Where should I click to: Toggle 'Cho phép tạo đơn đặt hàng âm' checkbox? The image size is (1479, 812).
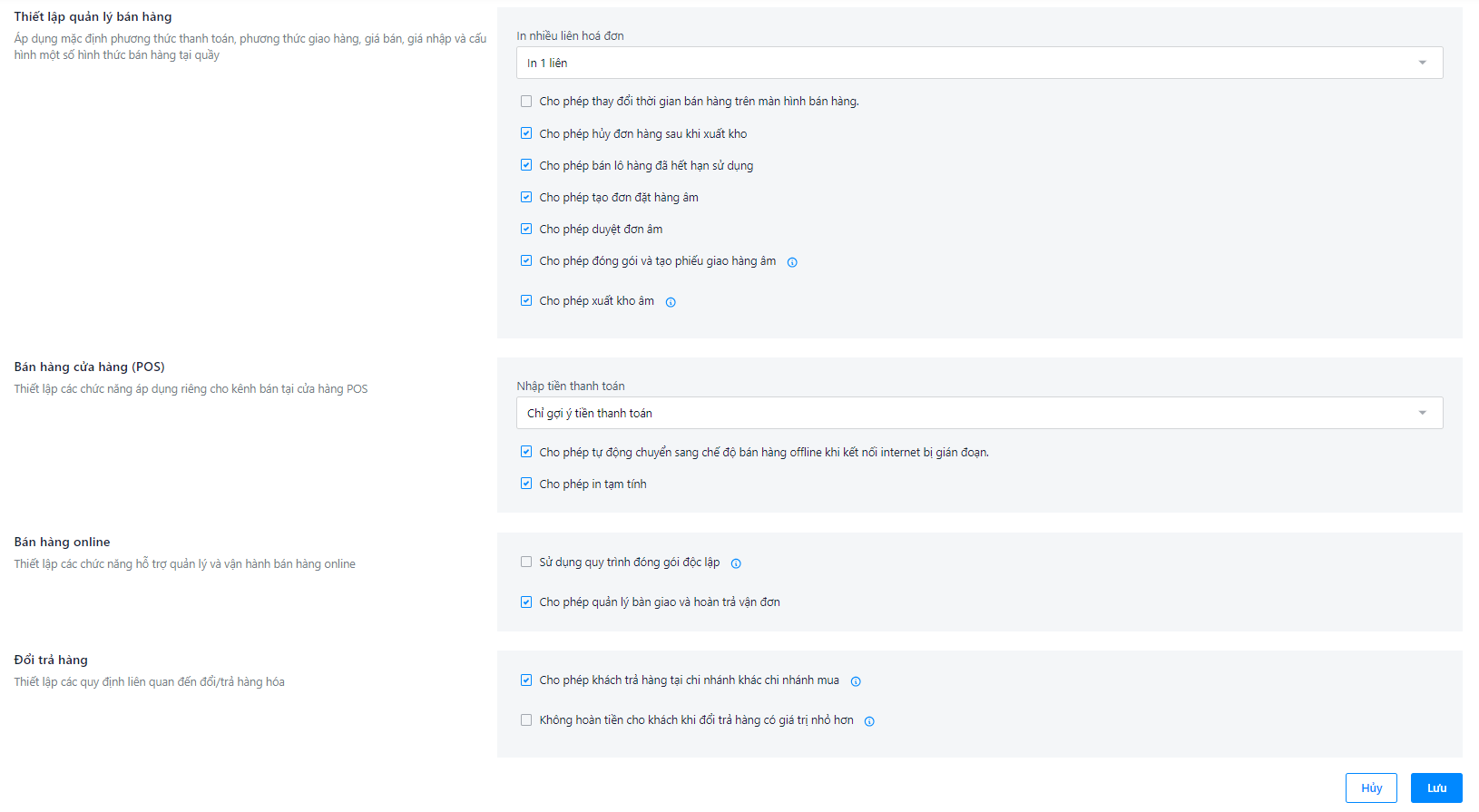click(x=526, y=197)
